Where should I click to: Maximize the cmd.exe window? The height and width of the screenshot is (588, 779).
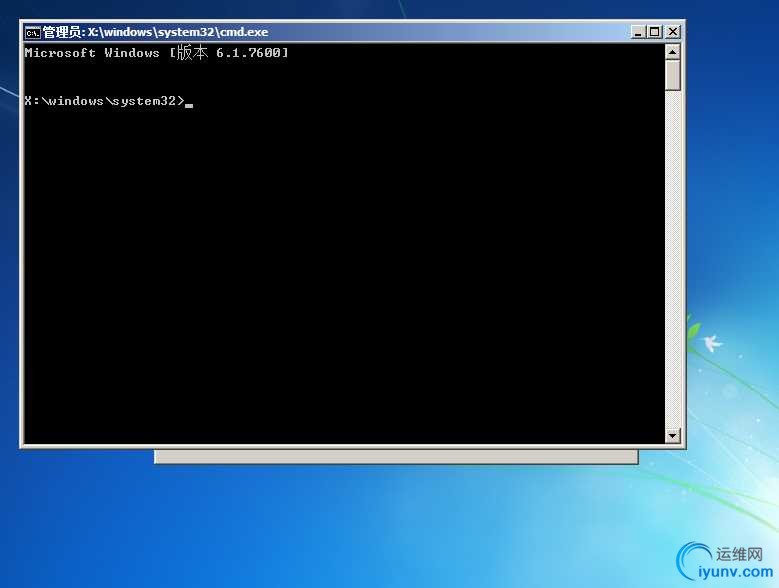[x=654, y=32]
